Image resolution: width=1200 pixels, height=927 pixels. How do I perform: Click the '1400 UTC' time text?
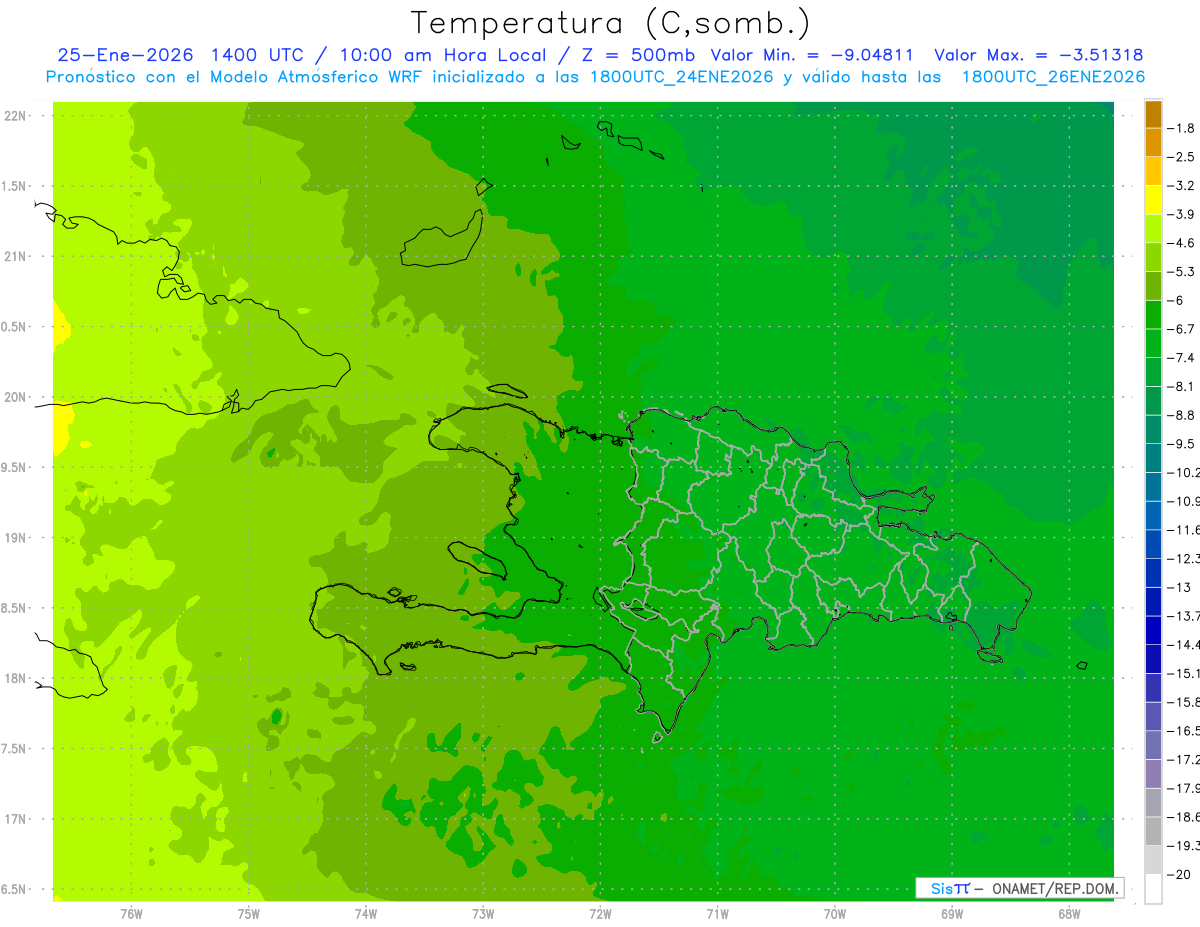tap(257, 55)
